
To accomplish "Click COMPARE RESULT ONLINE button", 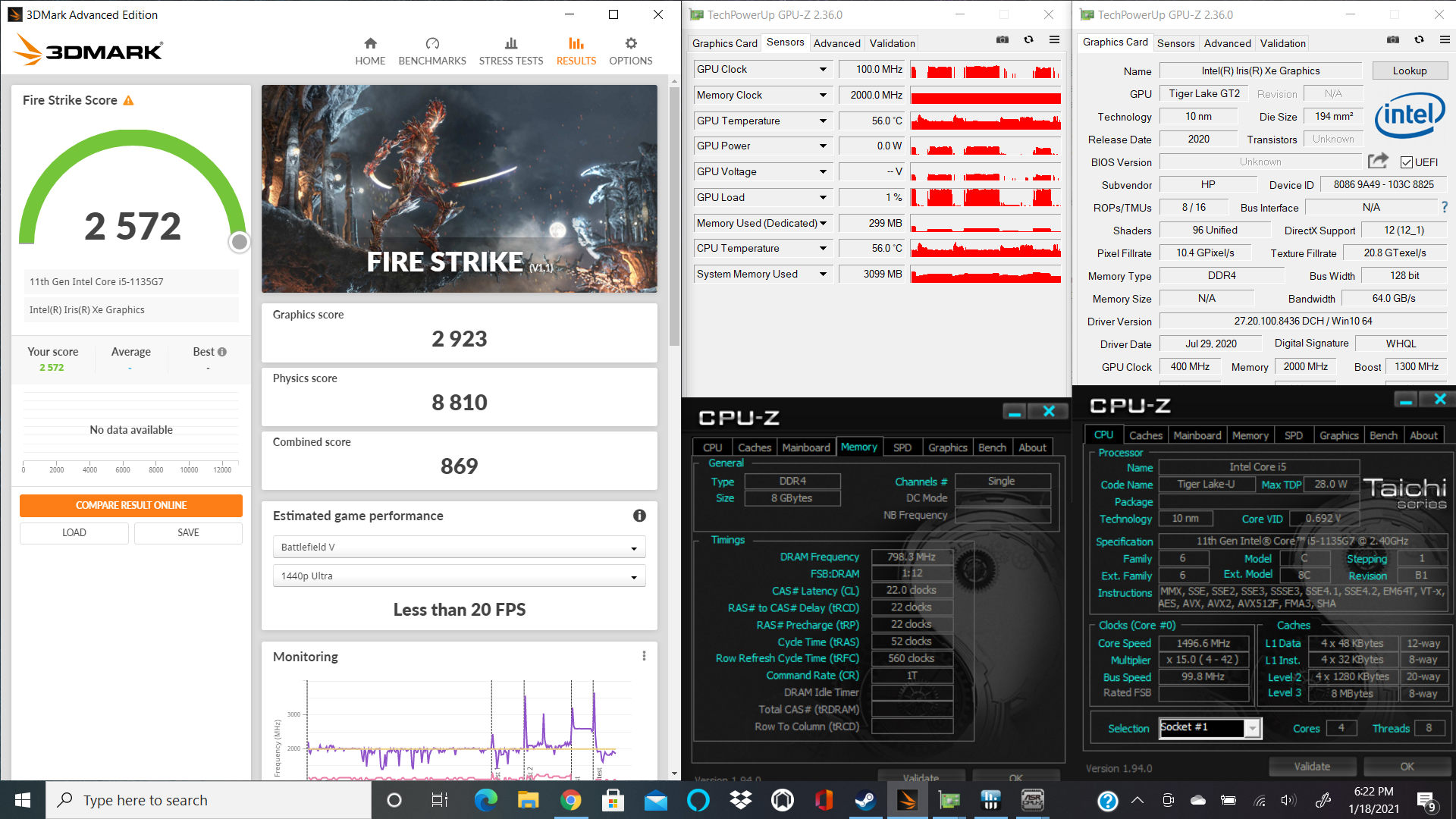I will click(x=131, y=505).
